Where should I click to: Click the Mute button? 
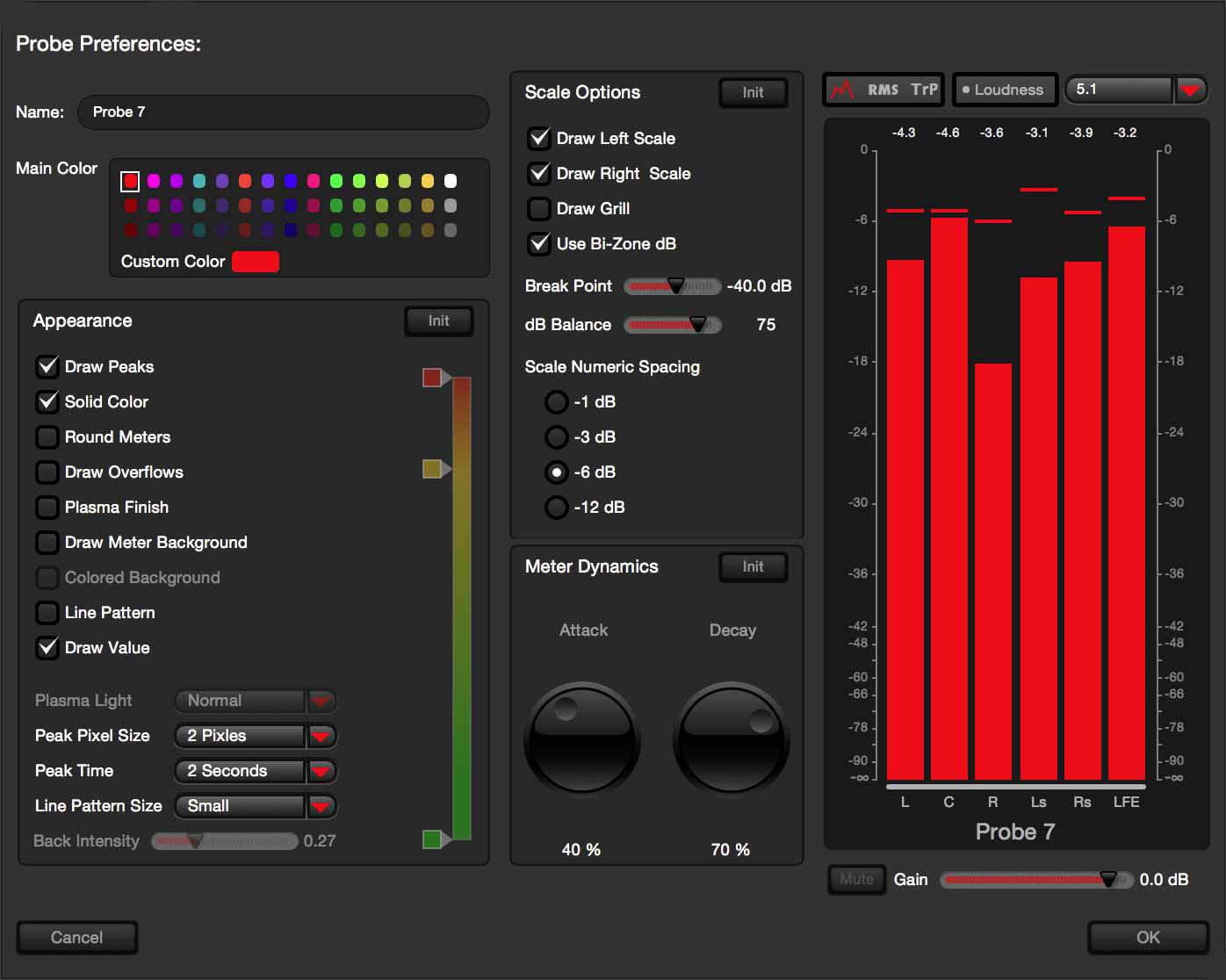857,879
